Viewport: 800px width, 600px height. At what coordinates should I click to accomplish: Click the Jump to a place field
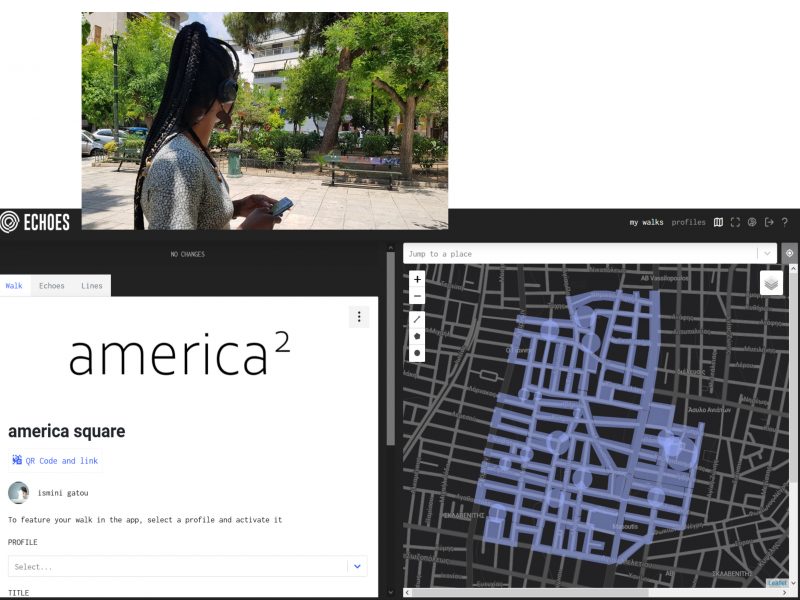click(580, 254)
